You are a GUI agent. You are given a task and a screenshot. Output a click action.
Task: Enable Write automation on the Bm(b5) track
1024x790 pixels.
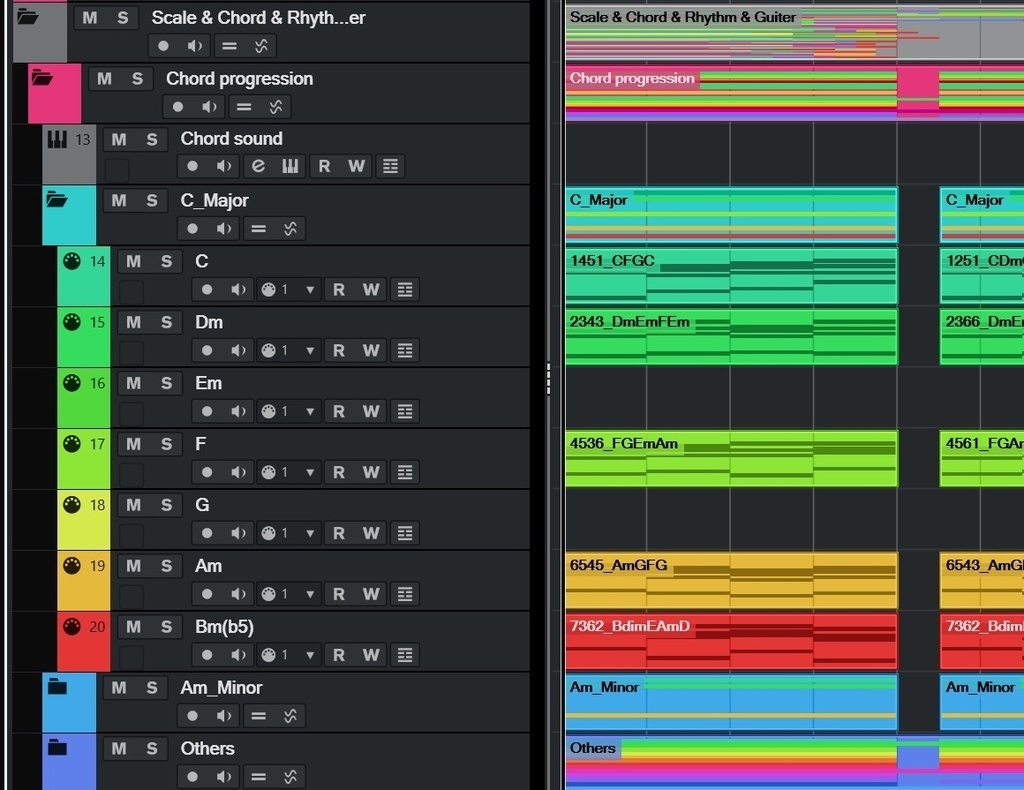pyautogui.click(x=372, y=654)
